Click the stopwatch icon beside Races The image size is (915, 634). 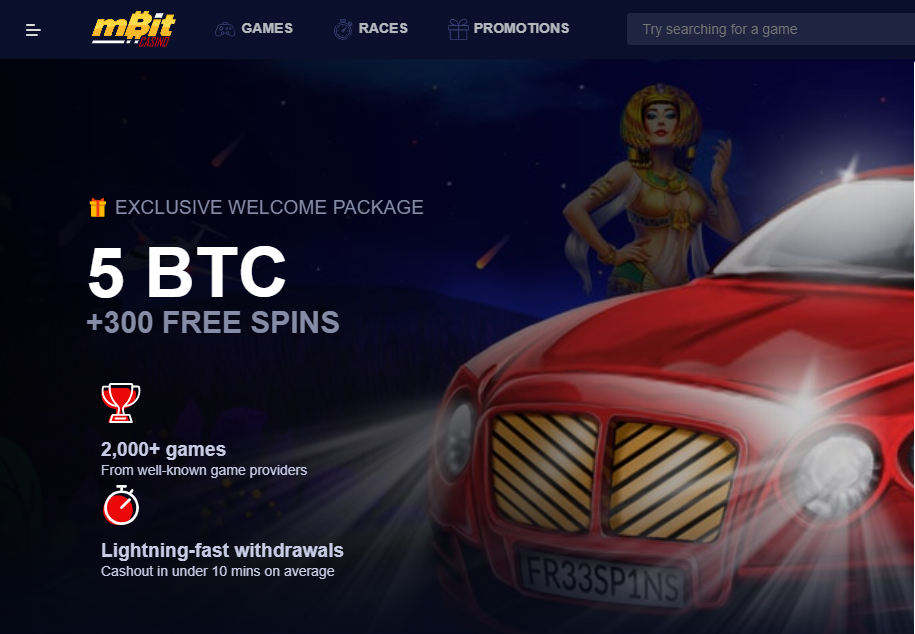pos(343,29)
